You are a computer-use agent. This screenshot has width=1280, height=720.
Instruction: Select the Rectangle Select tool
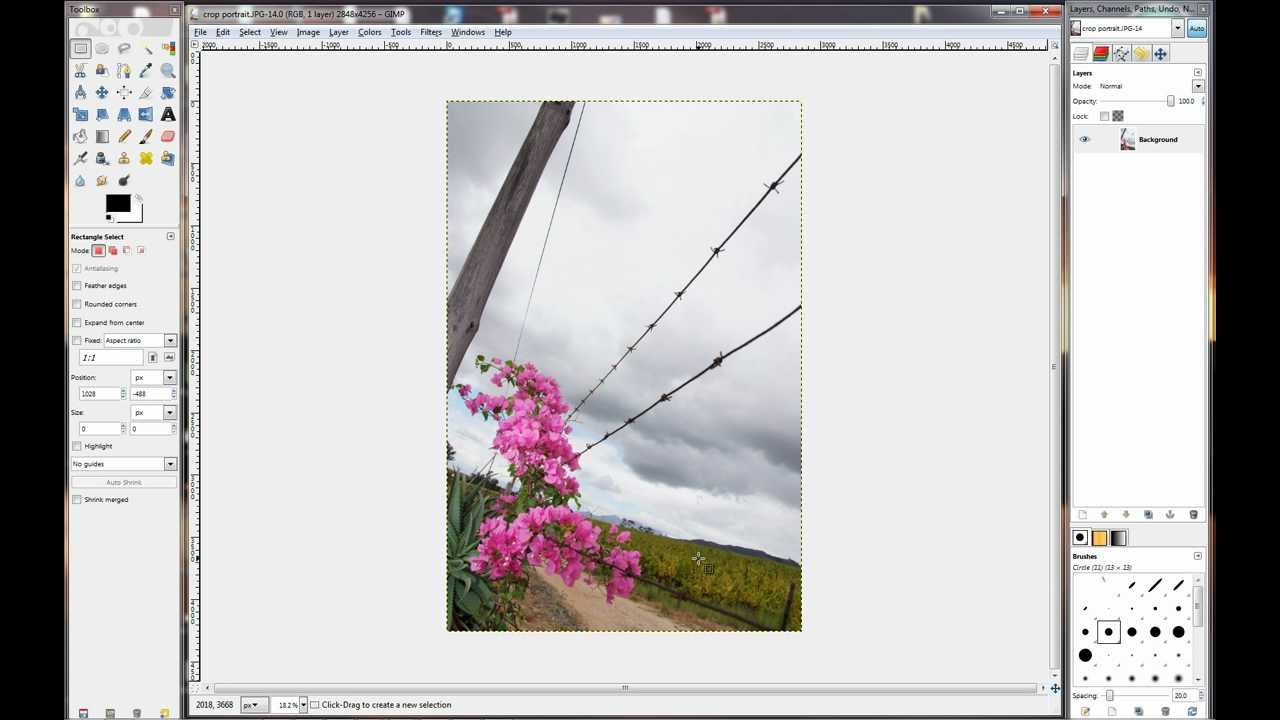[80, 48]
